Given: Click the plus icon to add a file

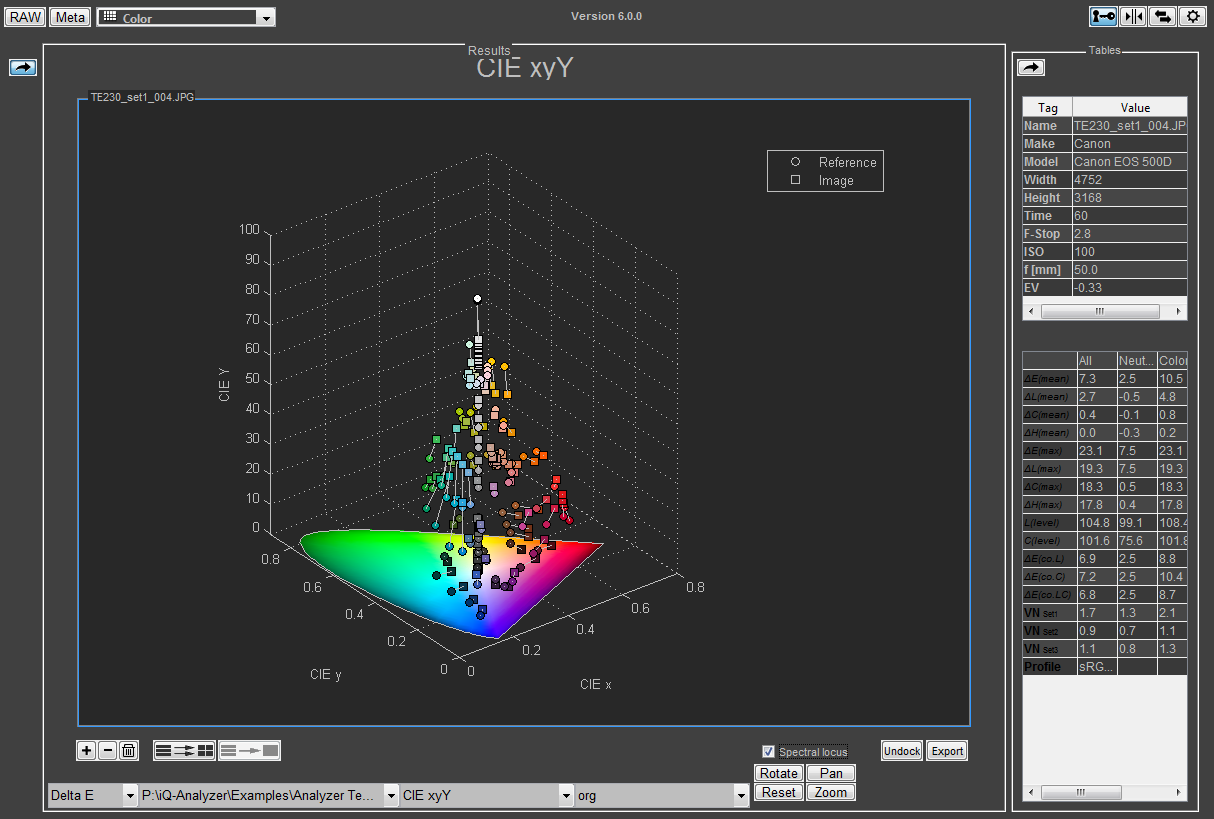Looking at the screenshot, I should point(87,750).
